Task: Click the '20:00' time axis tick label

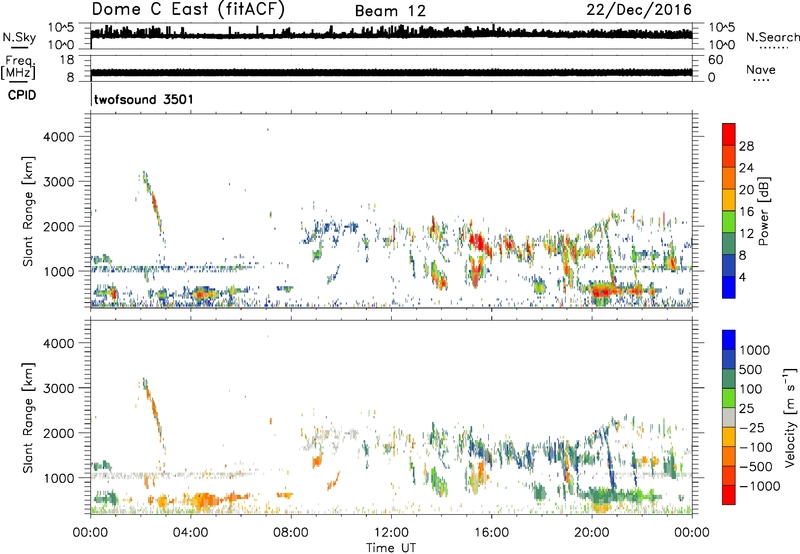Action: tap(591, 533)
